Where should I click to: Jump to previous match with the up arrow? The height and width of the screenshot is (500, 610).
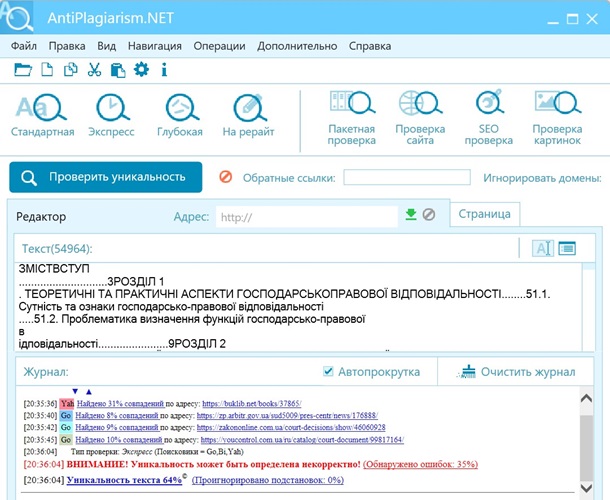[89, 392]
